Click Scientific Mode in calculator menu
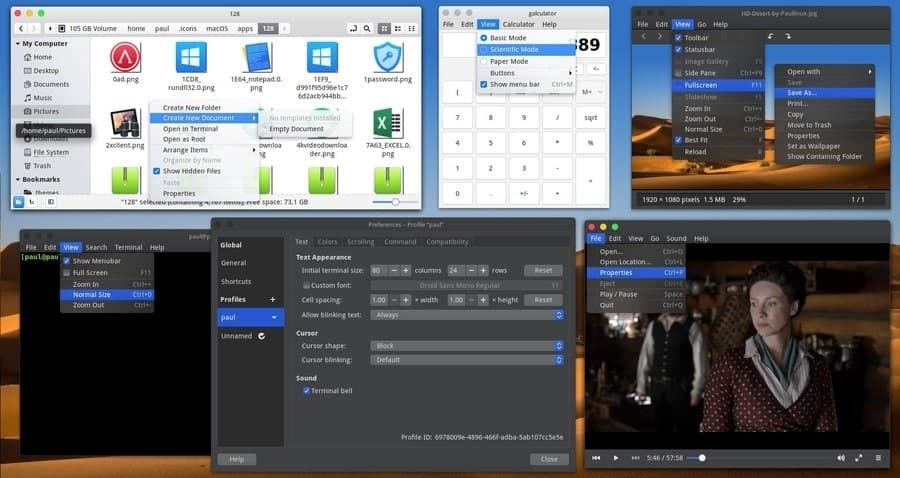Image resolution: width=900 pixels, height=478 pixels. click(526, 49)
